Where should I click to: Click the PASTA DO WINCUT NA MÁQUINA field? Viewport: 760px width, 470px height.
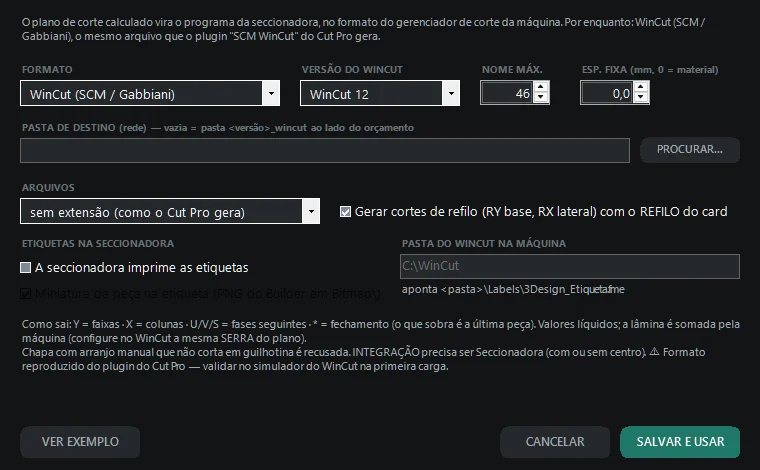[570, 266]
